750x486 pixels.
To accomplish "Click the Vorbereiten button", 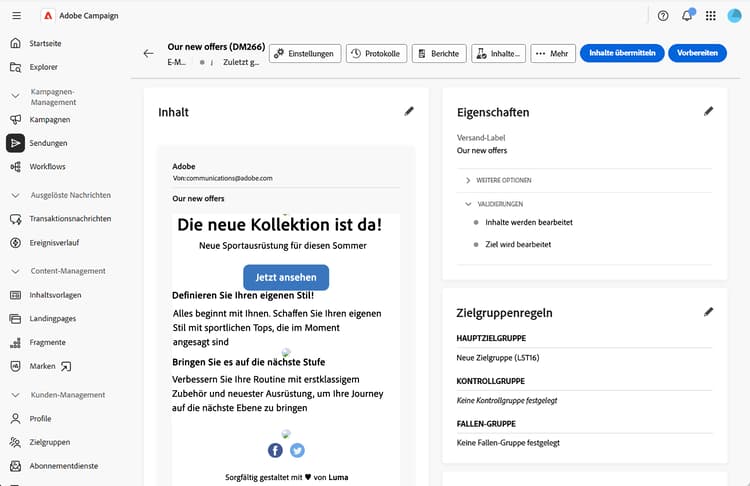I will [697, 53].
